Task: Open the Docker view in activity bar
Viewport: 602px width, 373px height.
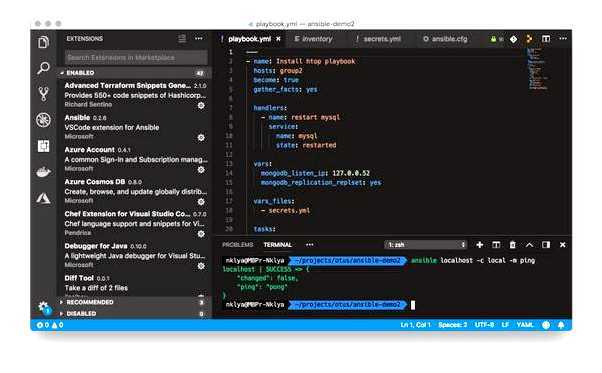Action: pyautogui.click(x=43, y=172)
